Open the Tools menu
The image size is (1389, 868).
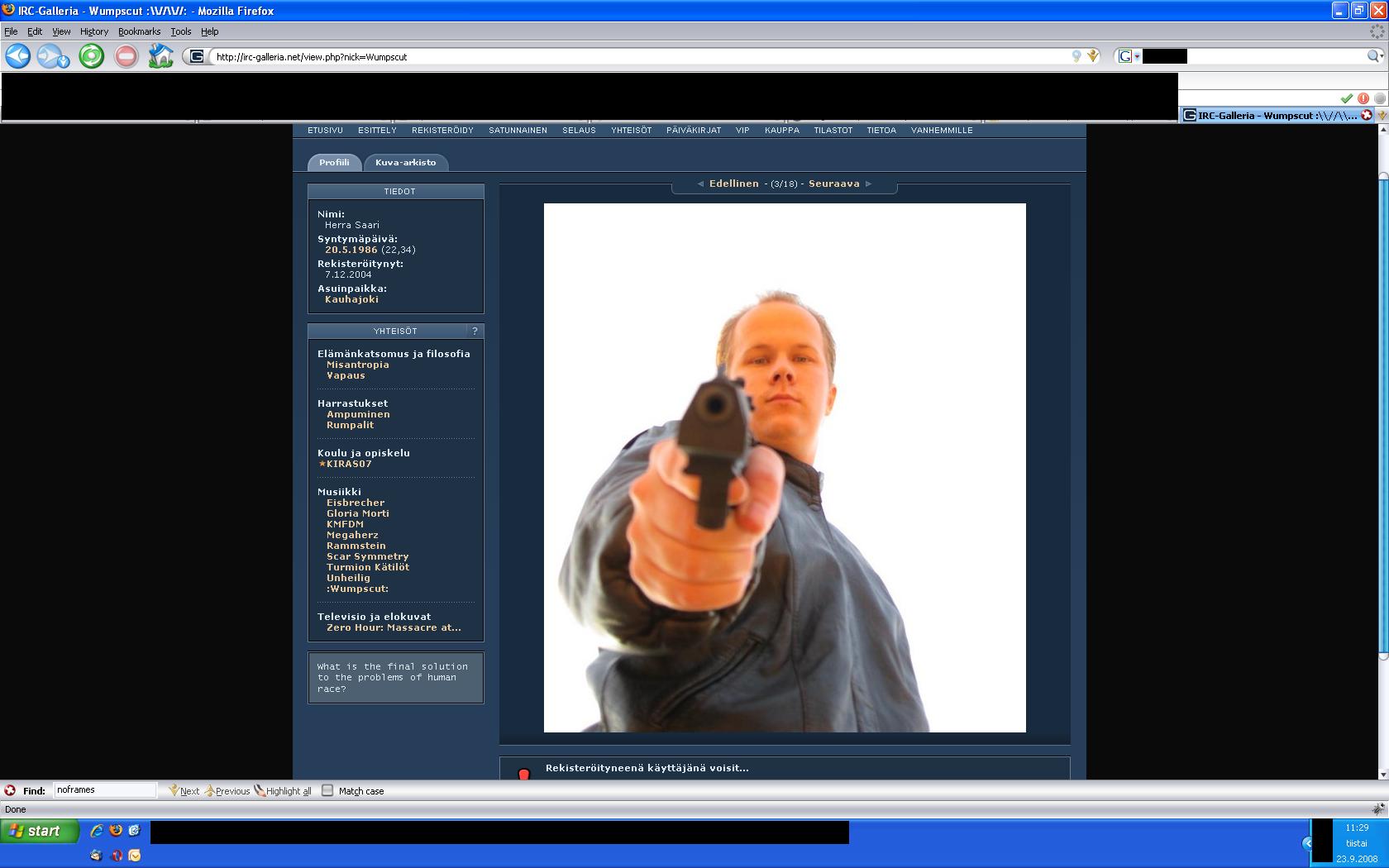181,31
